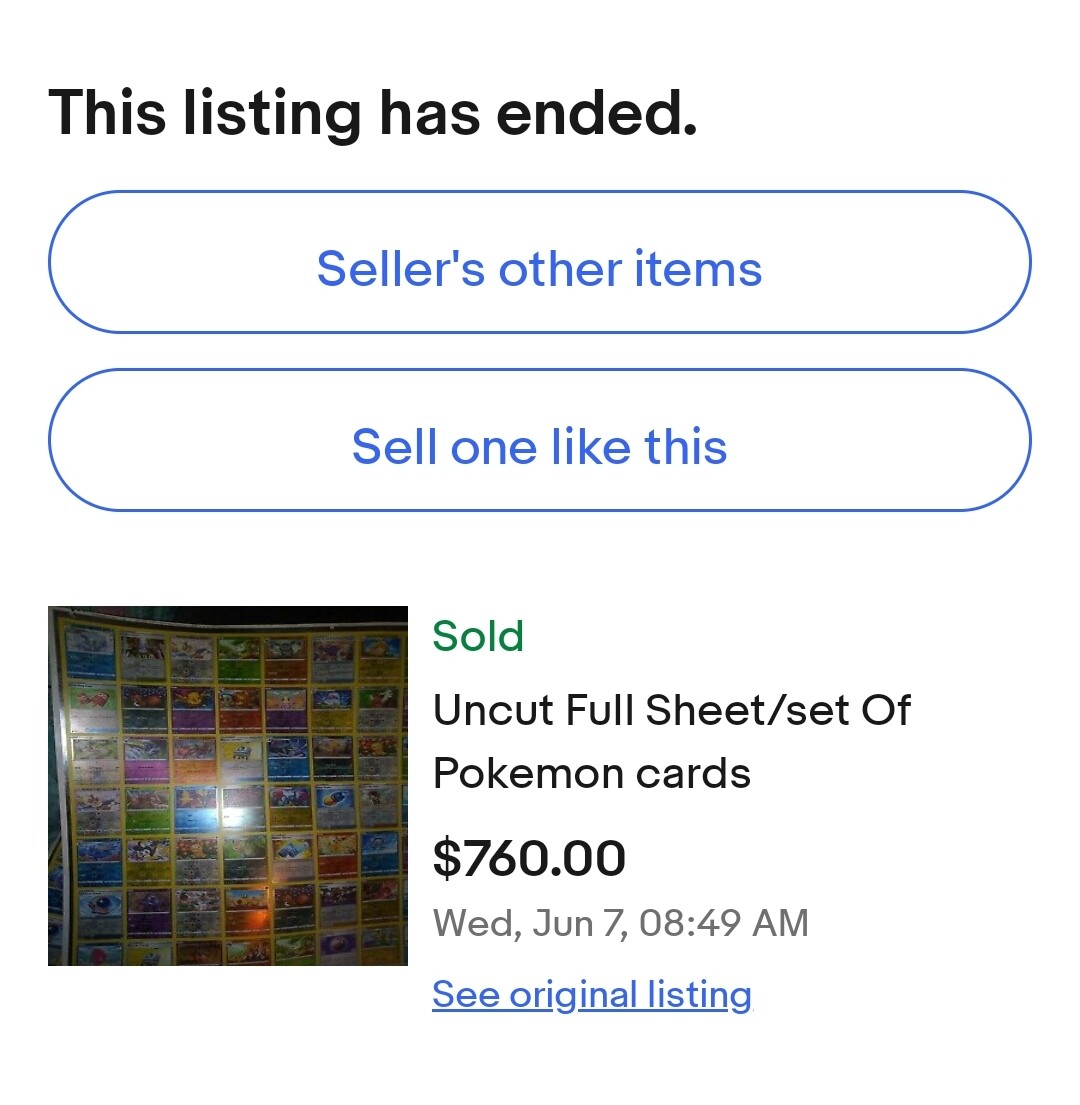The width and height of the screenshot is (1080, 1105).
Task: Enlarge the uncut card sheet photo
Action: coord(228,786)
